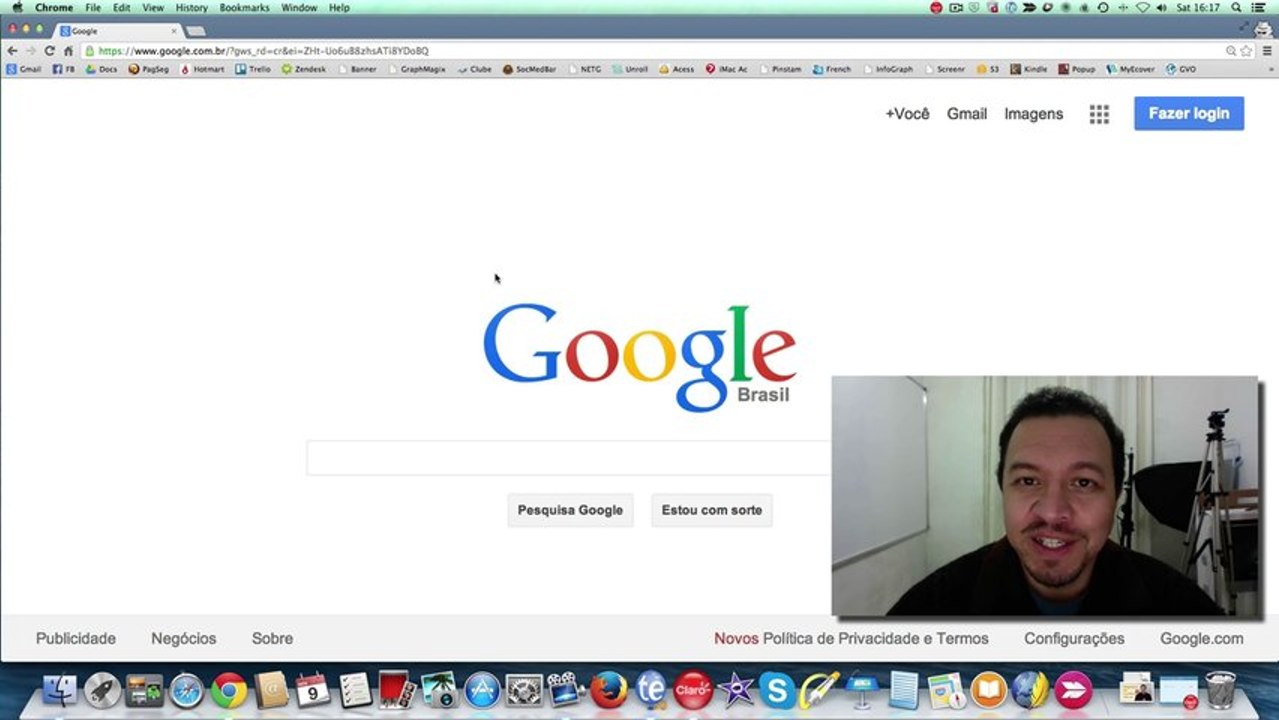Open the Google apps grid icon

pyautogui.click(x=1099, y=114)
